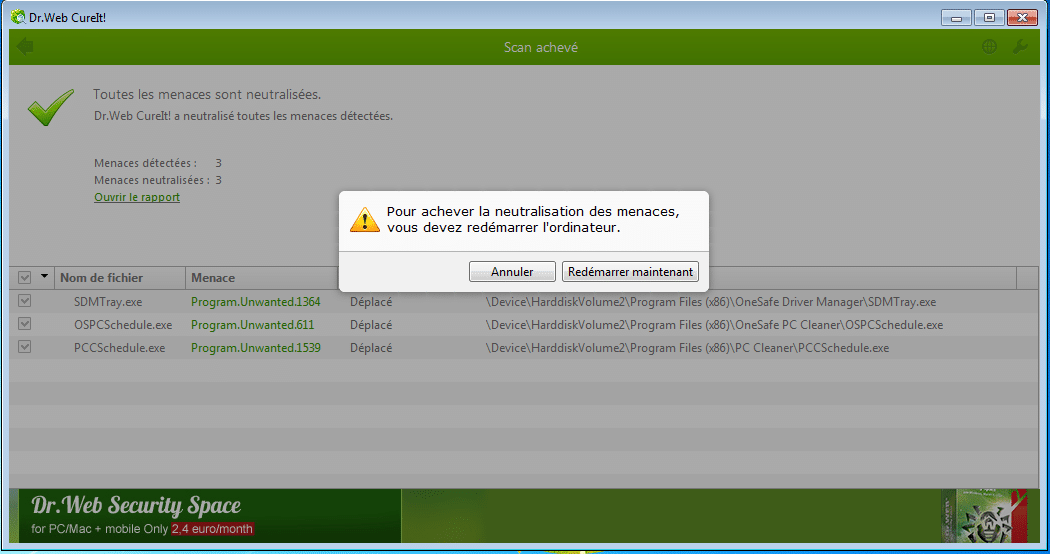
Task: Expand the selection dropdown arrow in header
Action: pos(44,276)
